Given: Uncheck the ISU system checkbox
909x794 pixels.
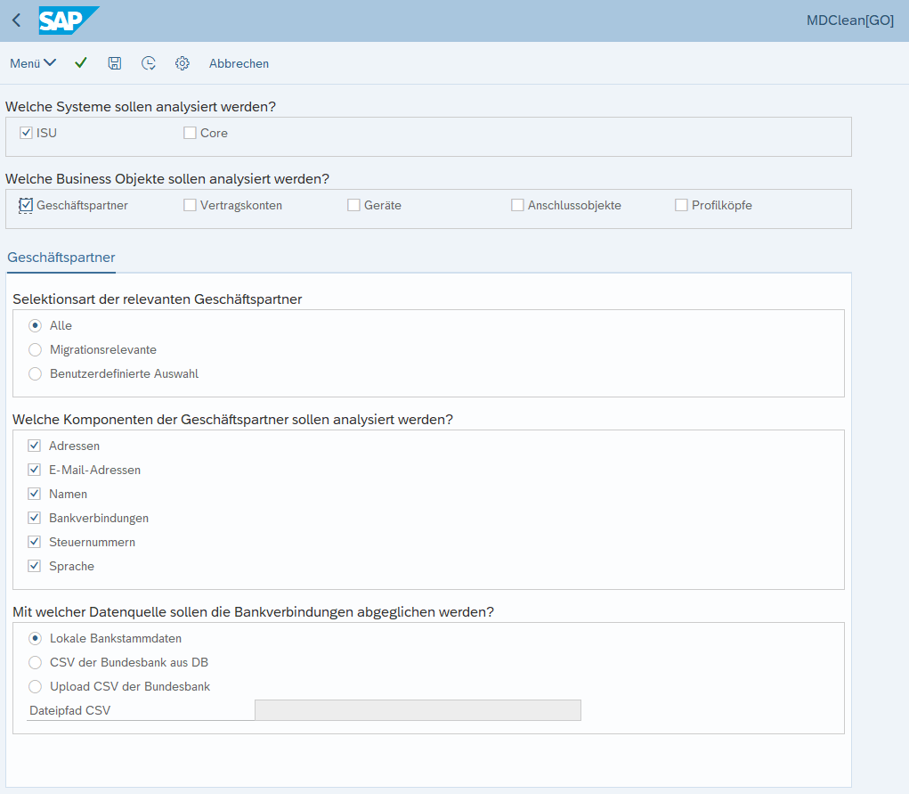Looking at the screenshot, I should (x=26, y=133).
